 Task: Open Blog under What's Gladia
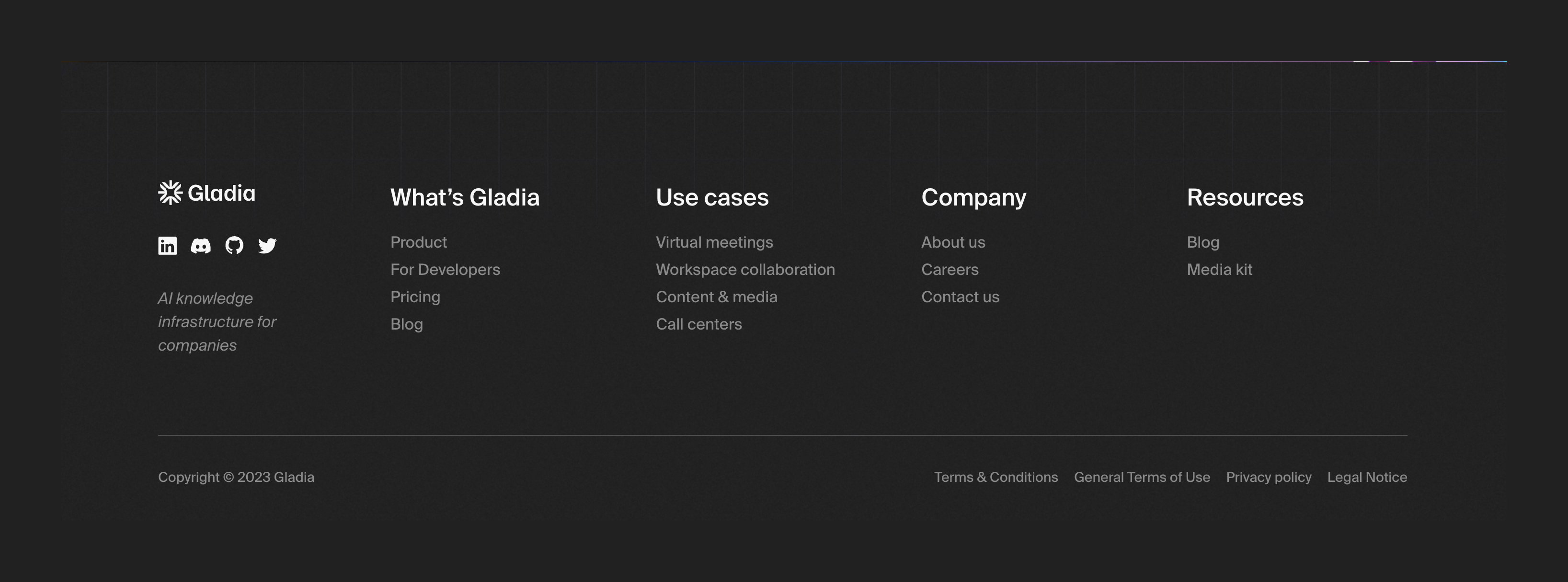(407, 324)
